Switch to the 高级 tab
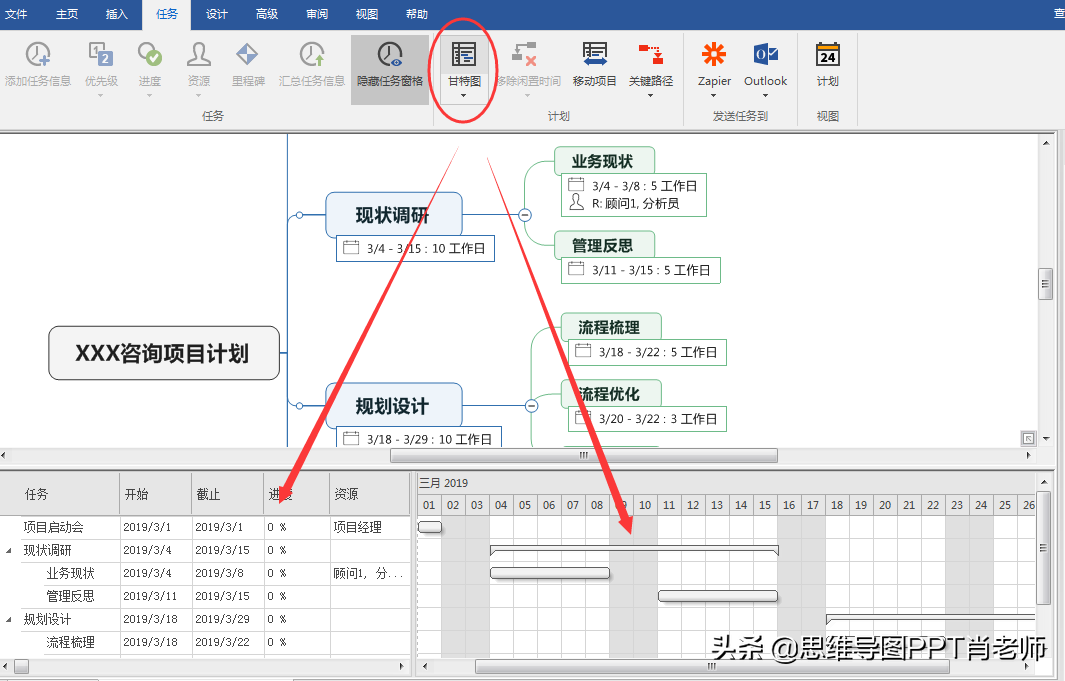 point(267,14)
